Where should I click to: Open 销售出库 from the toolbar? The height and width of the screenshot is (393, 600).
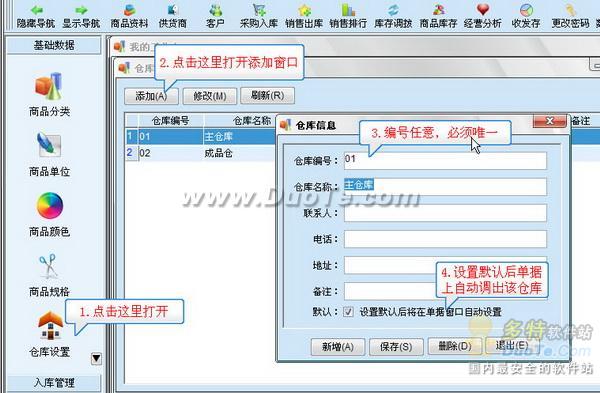pos(304,16)
